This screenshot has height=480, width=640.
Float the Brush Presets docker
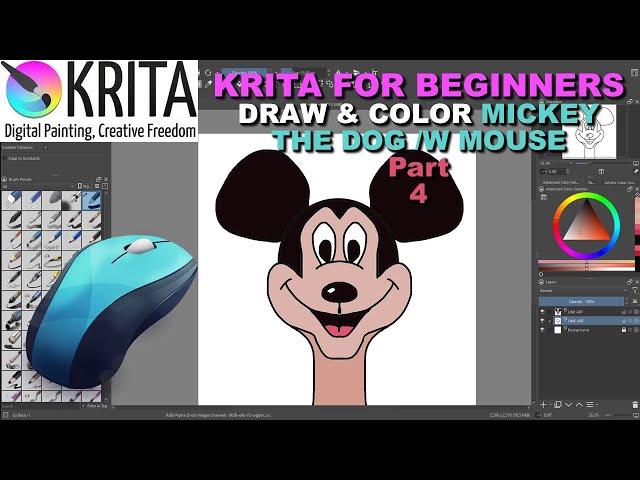[98, 179]
